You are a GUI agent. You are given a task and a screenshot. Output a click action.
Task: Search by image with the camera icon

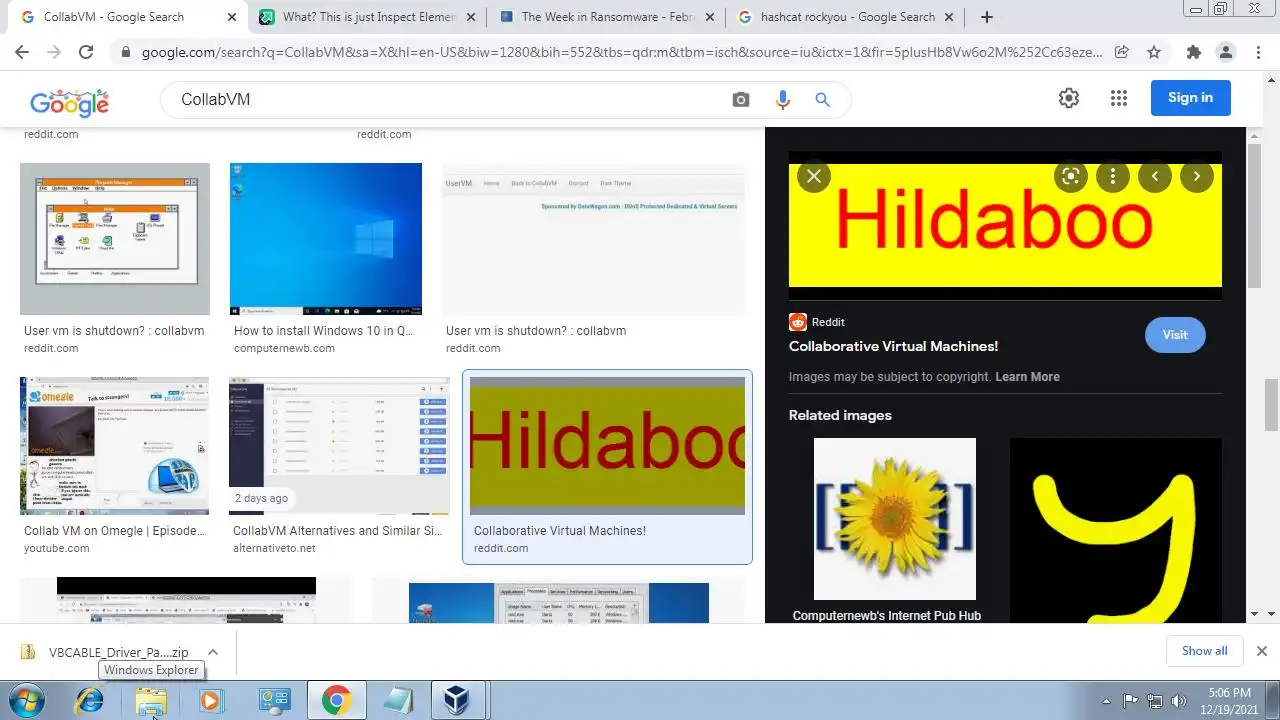click(x=740, y=99)
